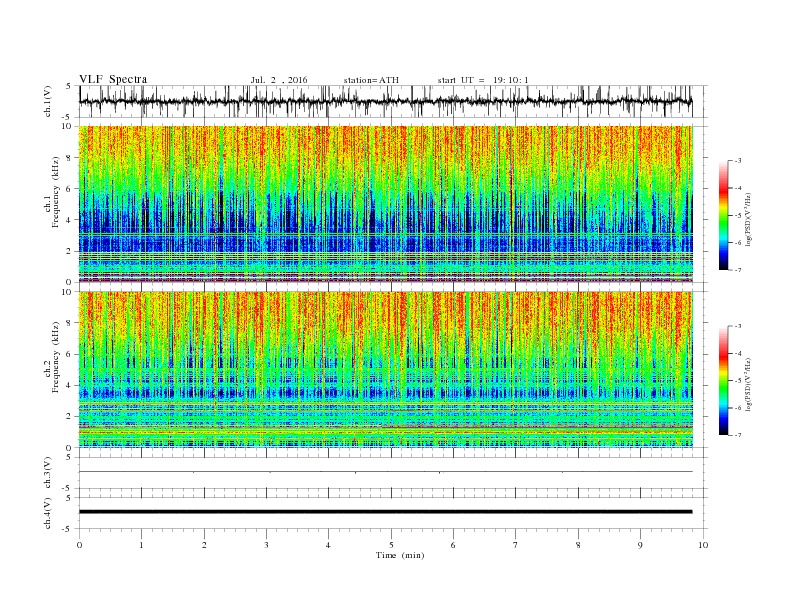Click the '-3' value on ch.1 colorbar scale
Screen dimensions: 792x612
coord(738,161)
